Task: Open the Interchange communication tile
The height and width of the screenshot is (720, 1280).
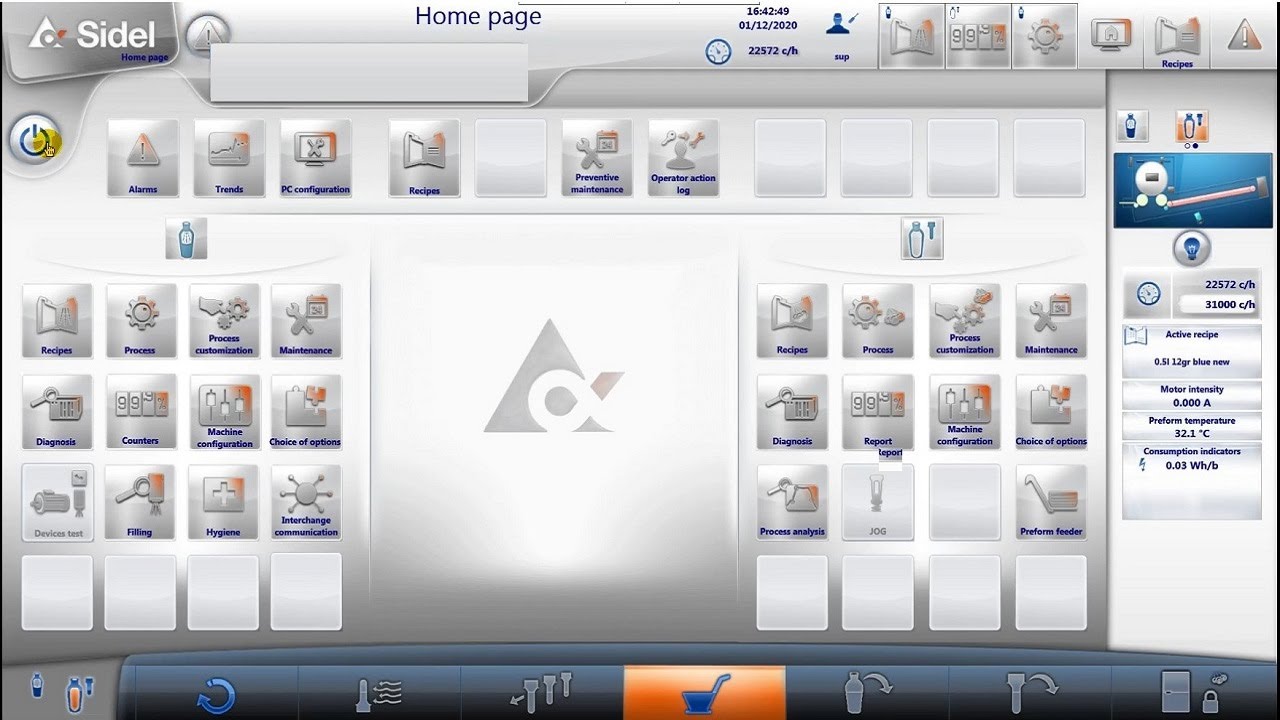Action: [x=306, y=503]
